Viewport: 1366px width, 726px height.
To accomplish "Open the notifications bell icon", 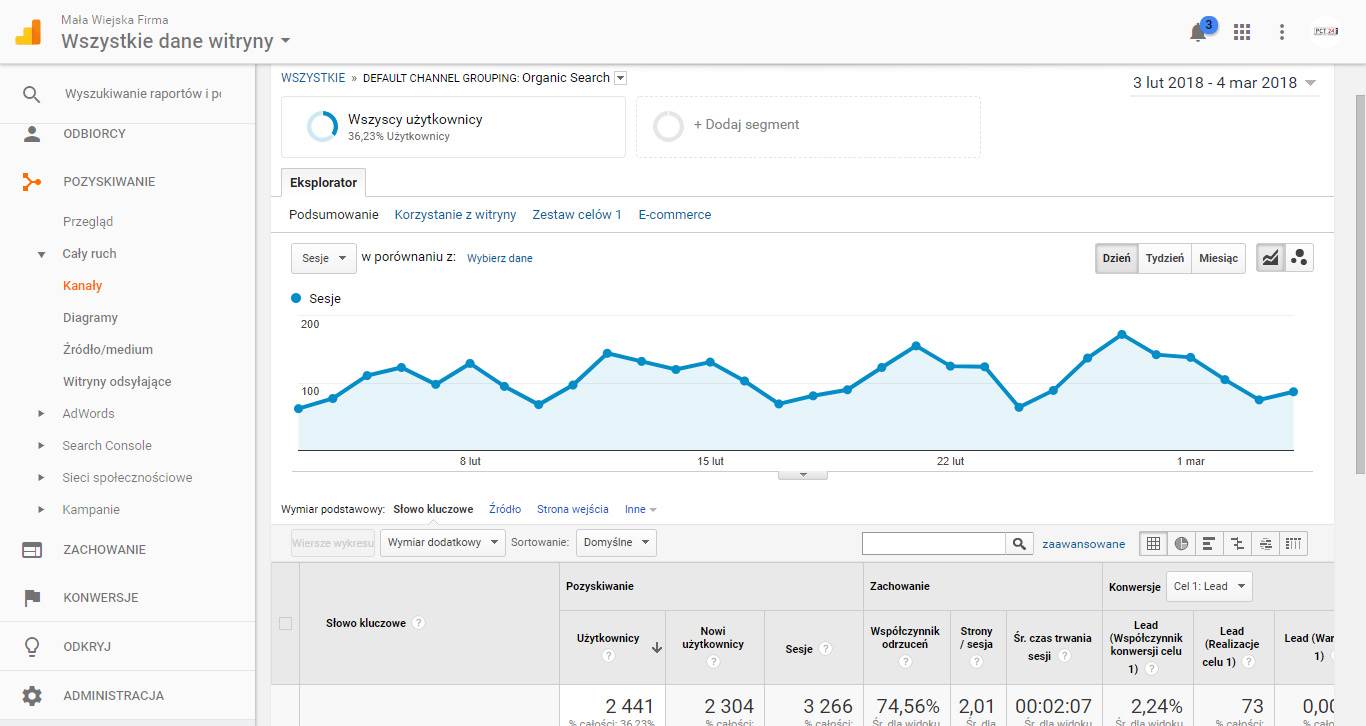I will 1198,33.
